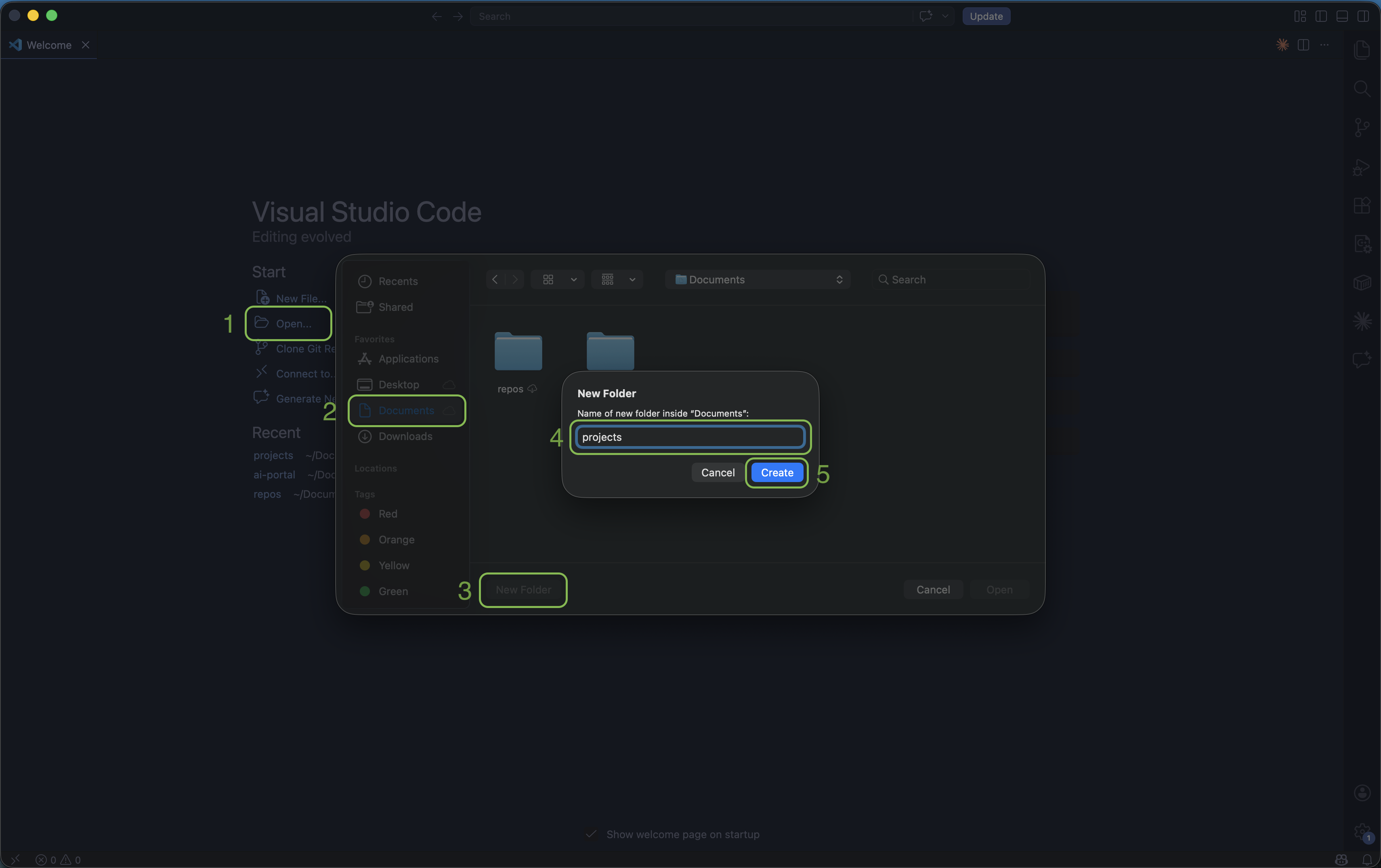Click Customize Layout icon in title bar
This screenshot has width=1381, height=868.
1300,16
